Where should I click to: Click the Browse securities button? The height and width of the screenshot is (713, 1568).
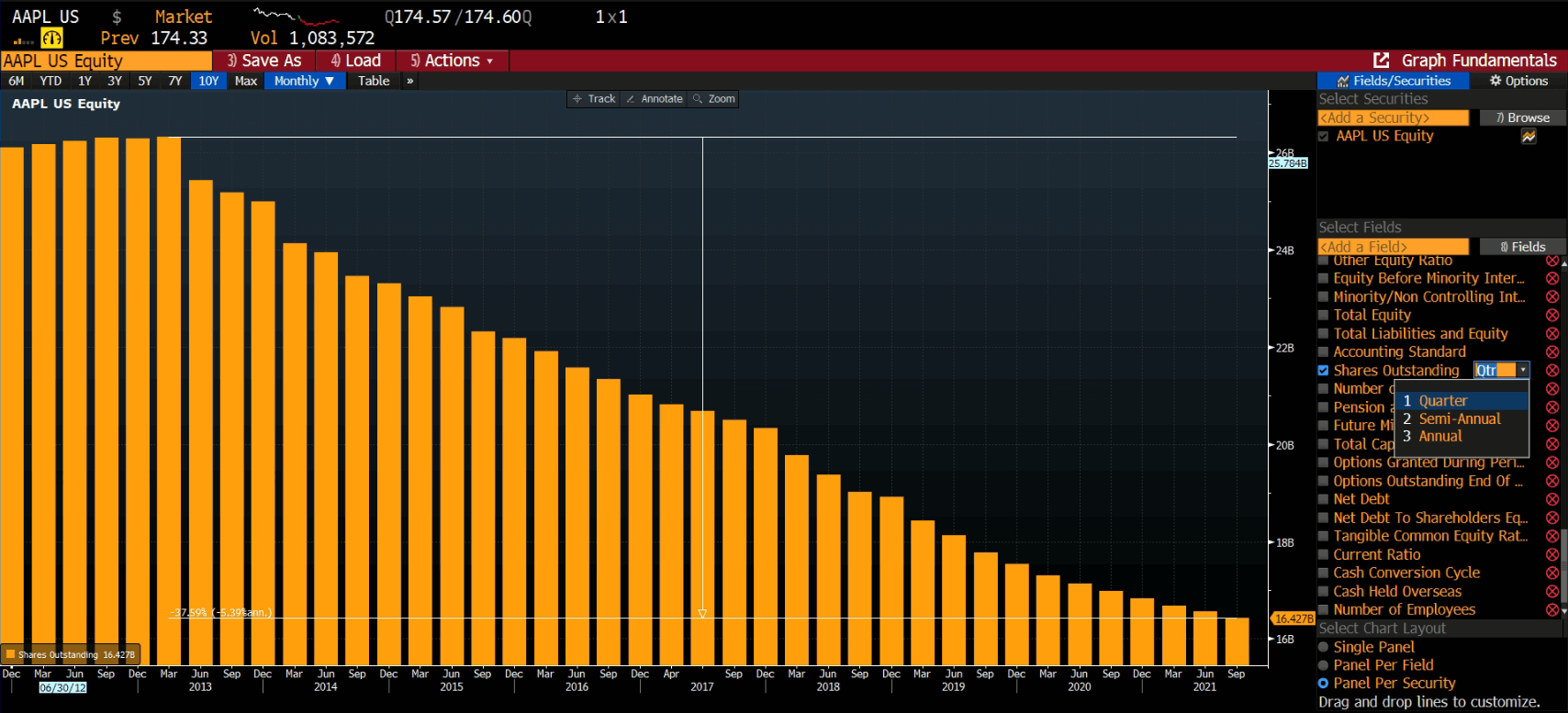1522,117
